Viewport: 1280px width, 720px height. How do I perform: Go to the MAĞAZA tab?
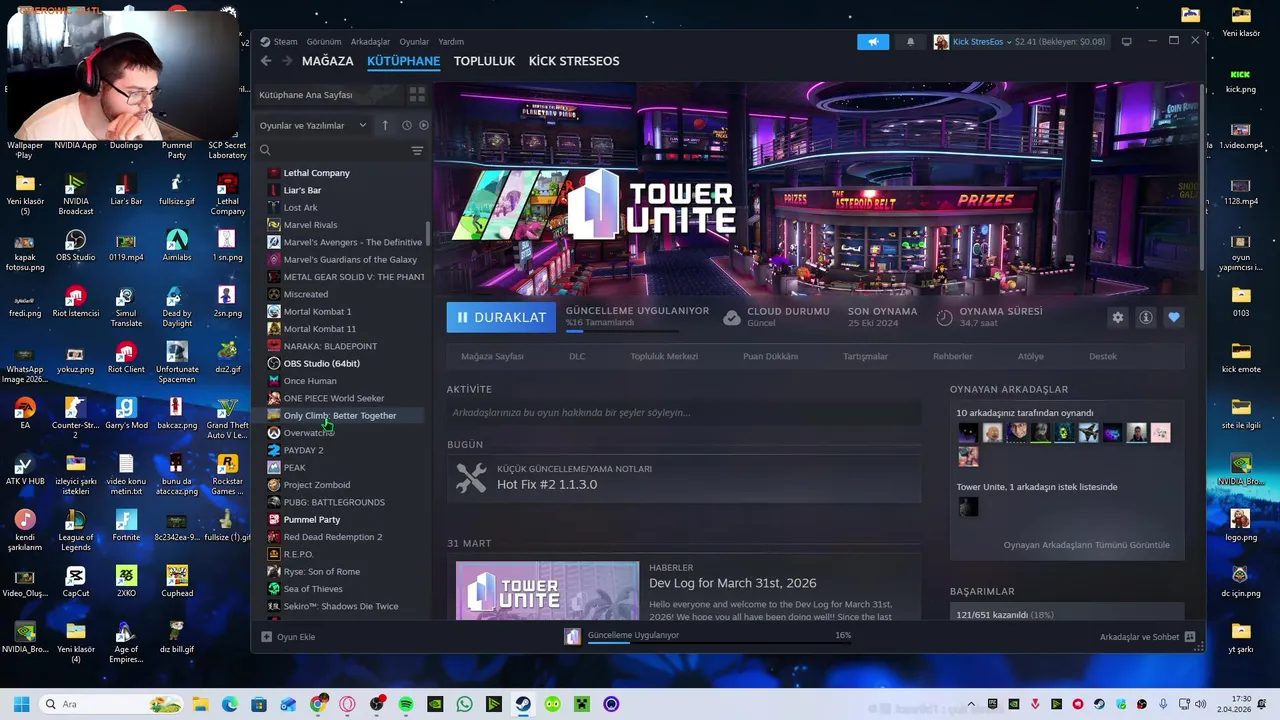pos(328,61)
